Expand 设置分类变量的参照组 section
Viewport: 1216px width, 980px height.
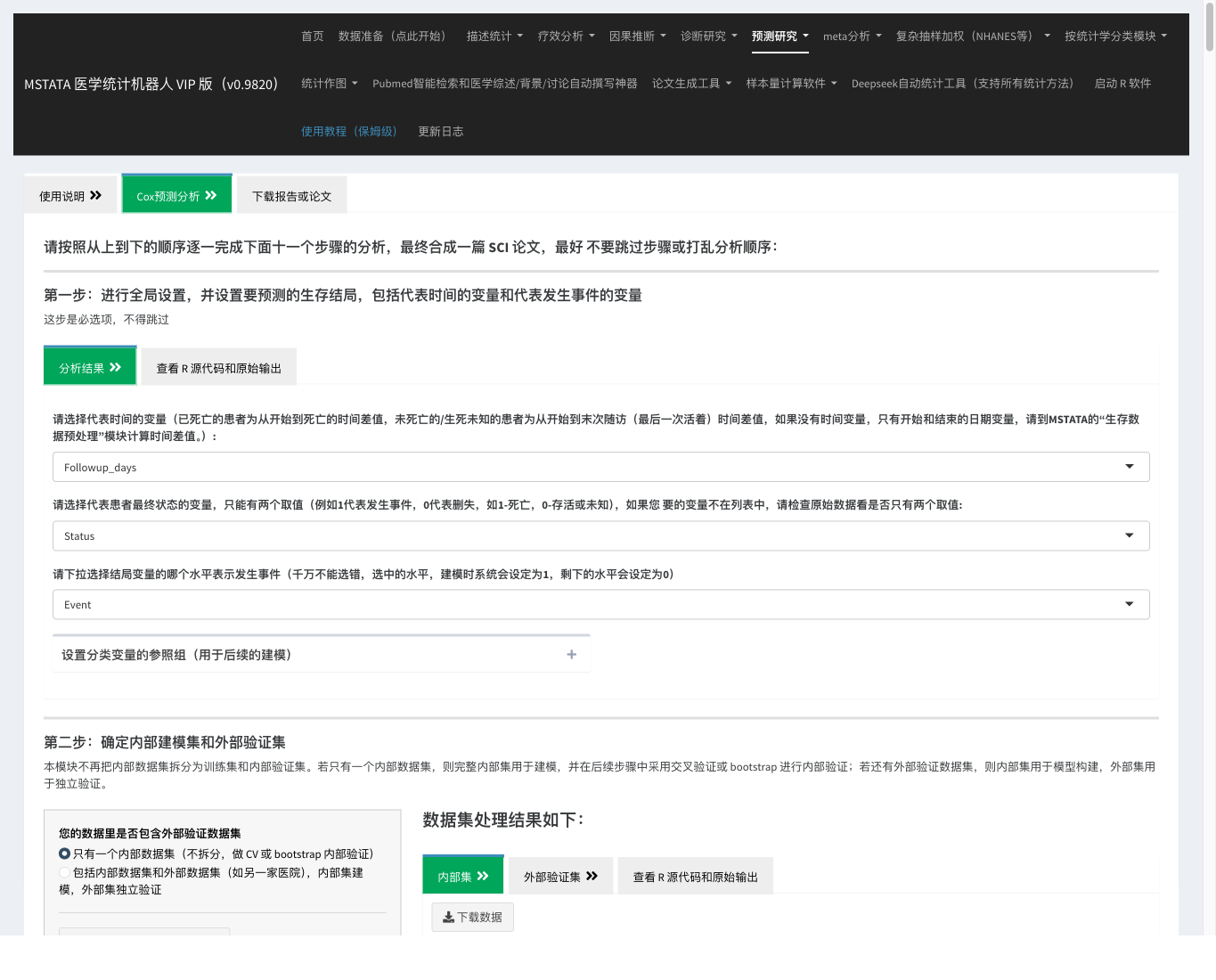321,655
